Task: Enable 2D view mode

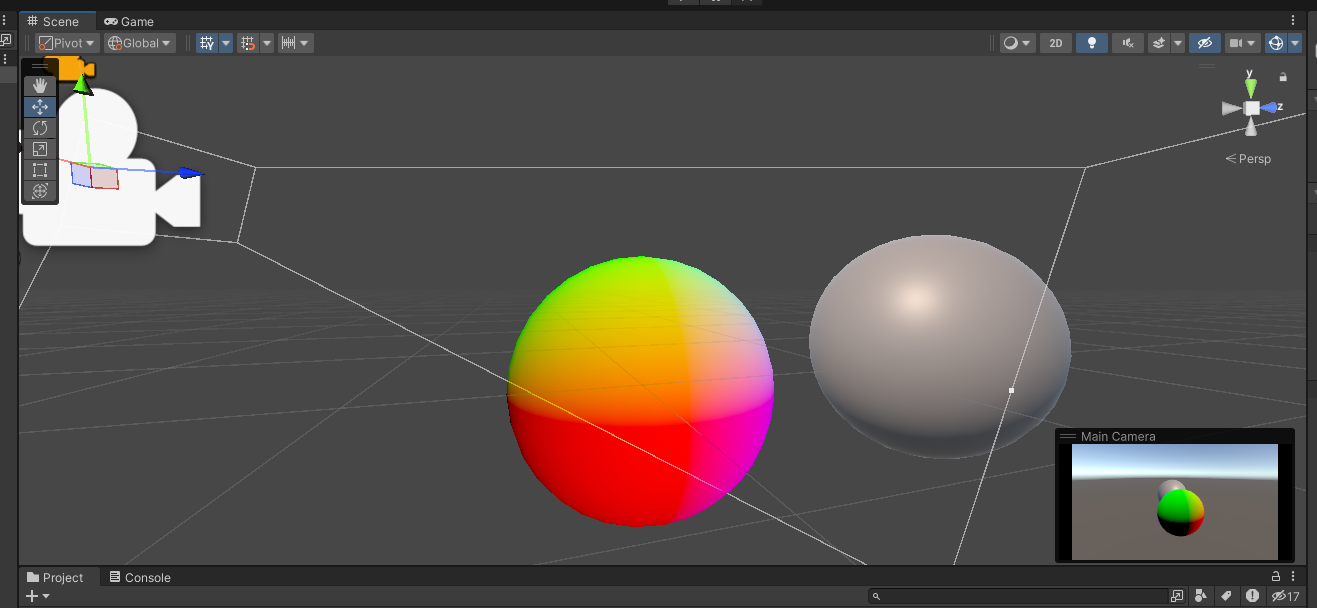Action: point(1055,42)
